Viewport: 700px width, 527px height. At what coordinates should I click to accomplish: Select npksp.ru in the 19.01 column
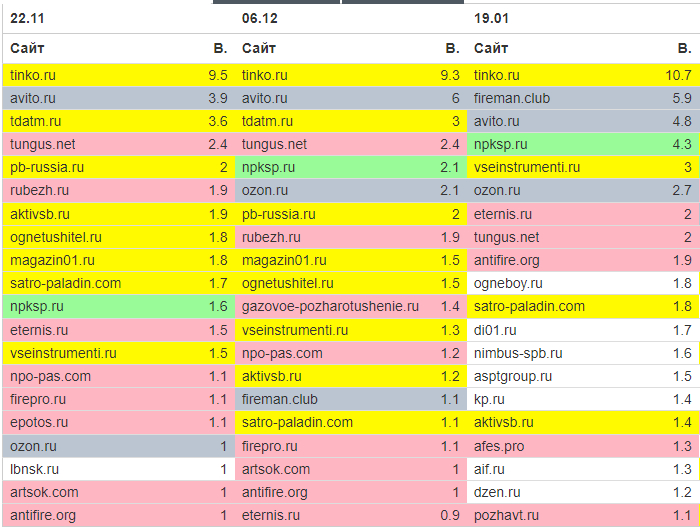coord(500,144)
